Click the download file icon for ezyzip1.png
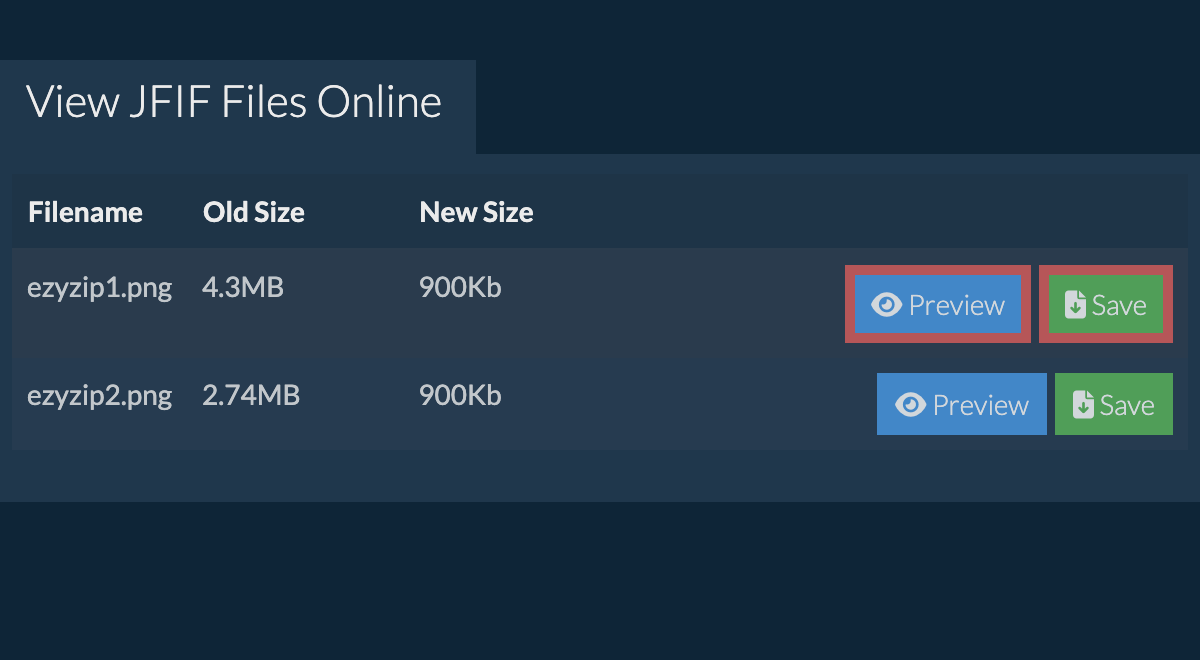 point(1075,305)
